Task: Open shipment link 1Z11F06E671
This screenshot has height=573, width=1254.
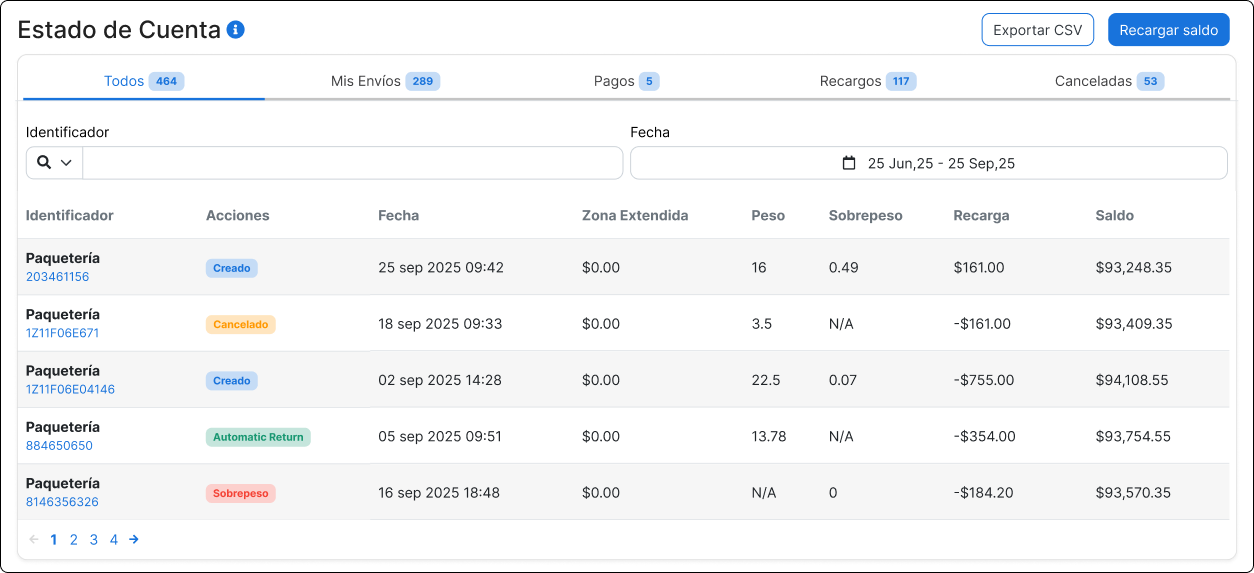Action: (62, 333)
